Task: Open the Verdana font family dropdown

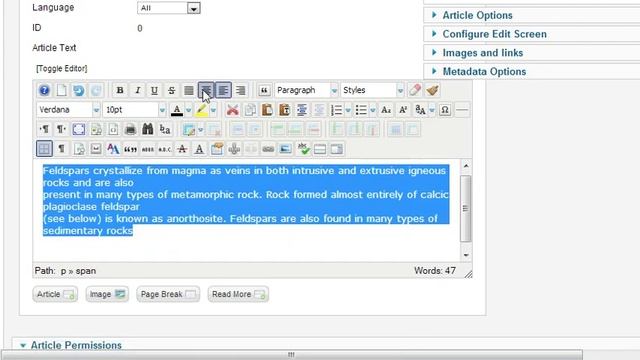Action: click(68, 110)
